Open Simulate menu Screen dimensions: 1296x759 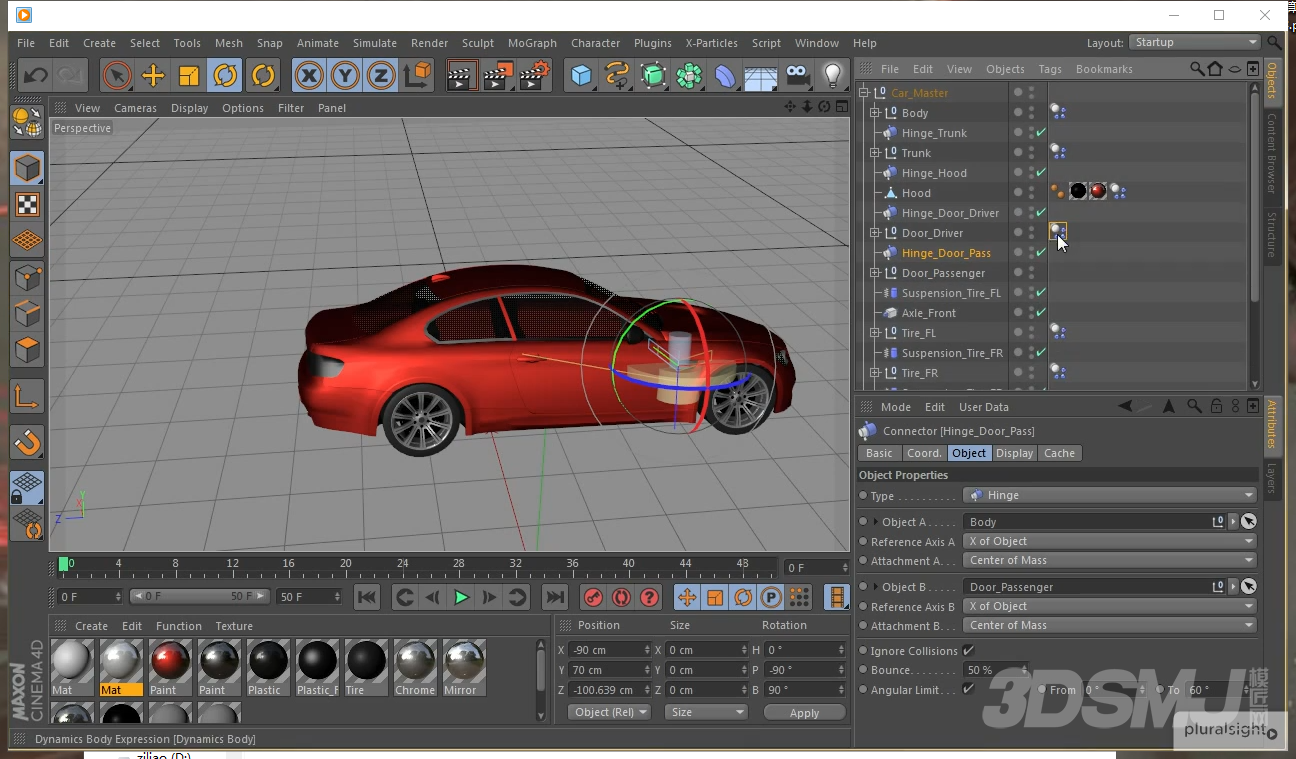pos(375,43)
